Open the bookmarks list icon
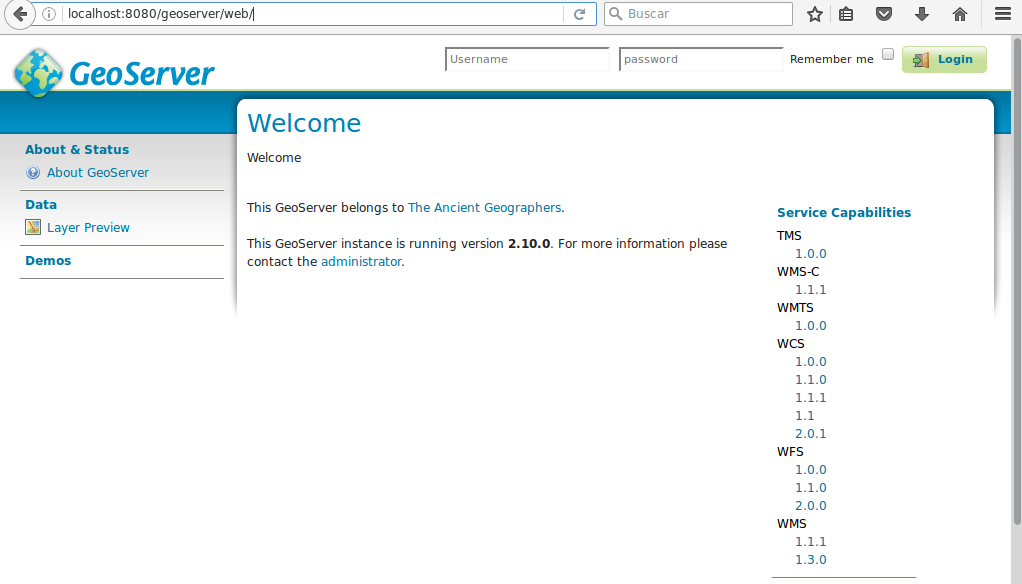This screenshot has height=584, width=1022. click(x=846, y=14)
